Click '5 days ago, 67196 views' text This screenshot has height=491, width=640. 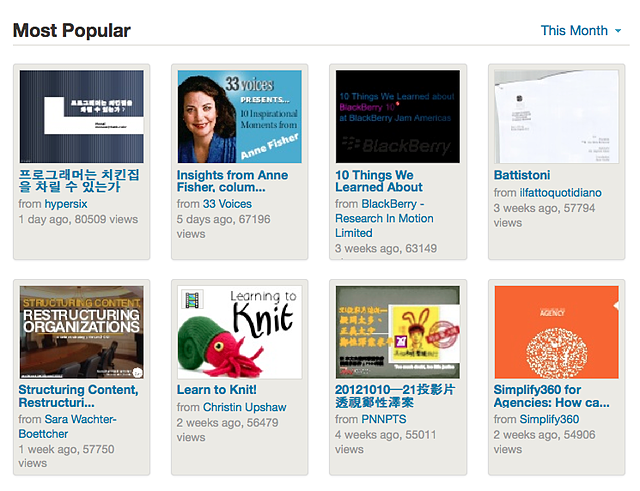(x=223, y=227)
